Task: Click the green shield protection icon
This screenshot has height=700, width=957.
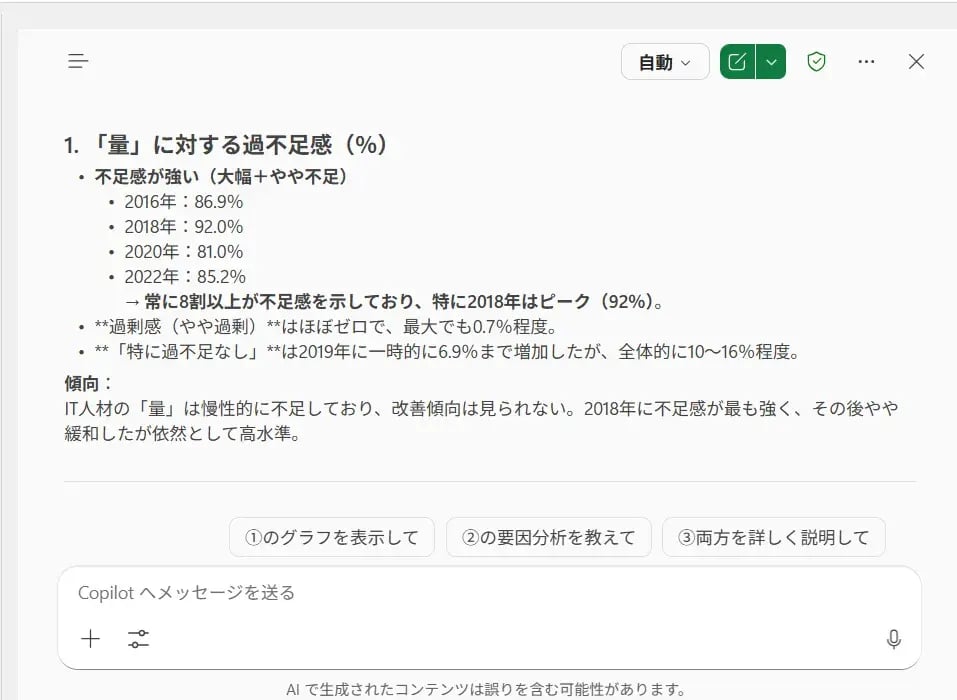Action: tap(815, 61)
